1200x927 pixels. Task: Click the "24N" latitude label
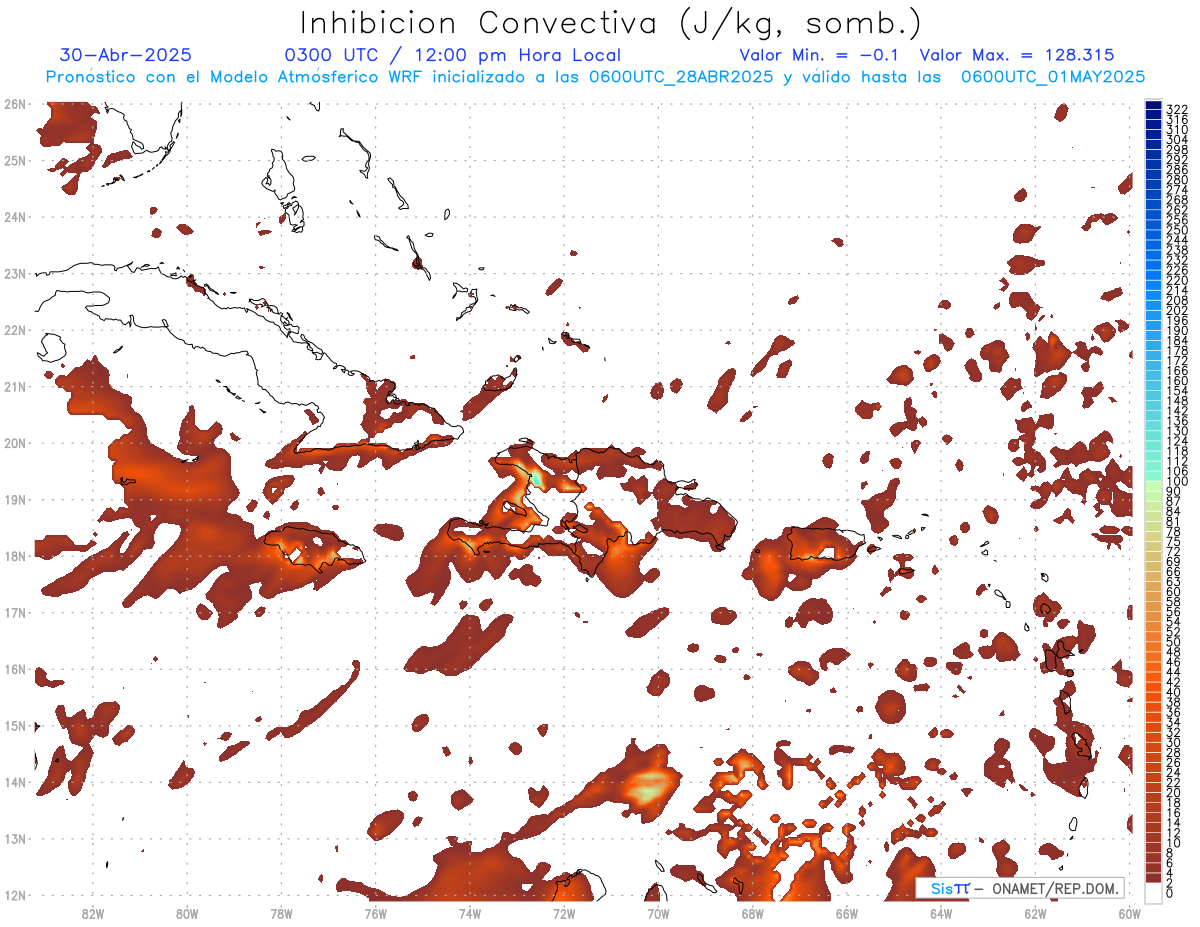coord(14,217)
